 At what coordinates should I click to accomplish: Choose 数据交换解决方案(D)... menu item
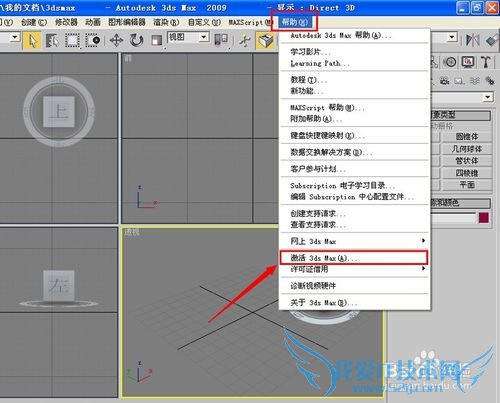[354, 152]
